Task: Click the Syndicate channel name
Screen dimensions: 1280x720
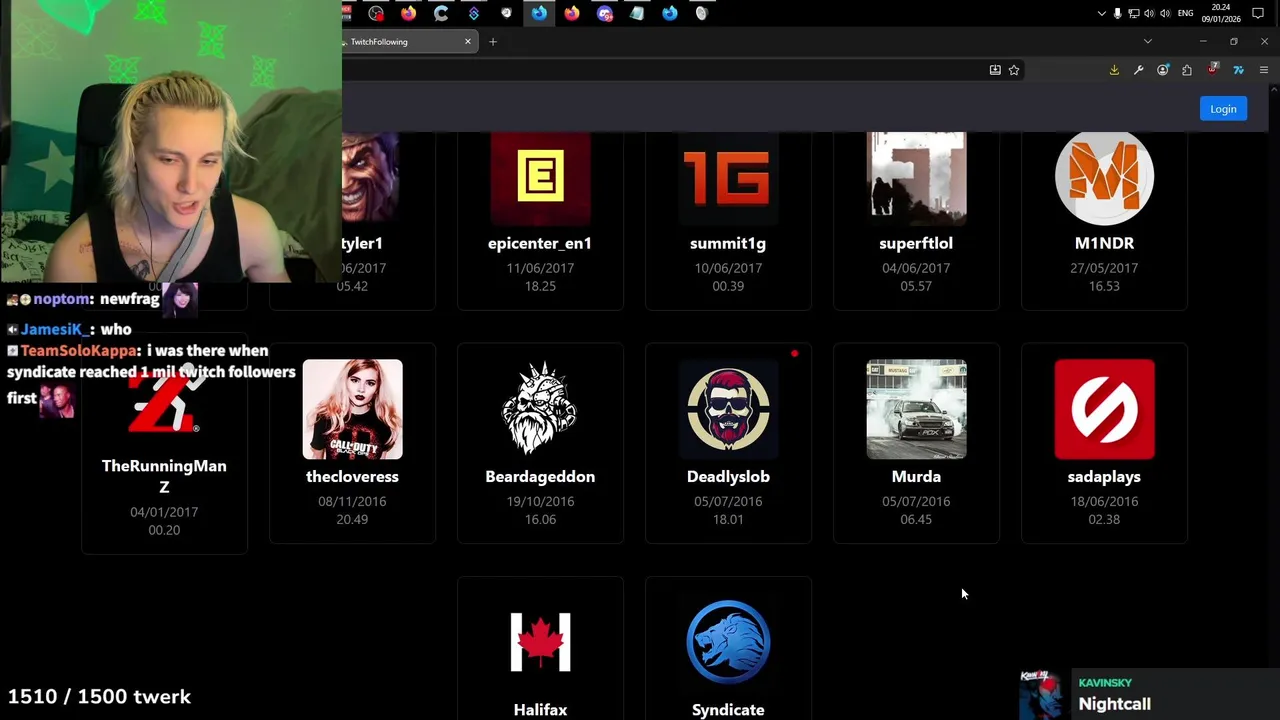Action: point(728,709)
